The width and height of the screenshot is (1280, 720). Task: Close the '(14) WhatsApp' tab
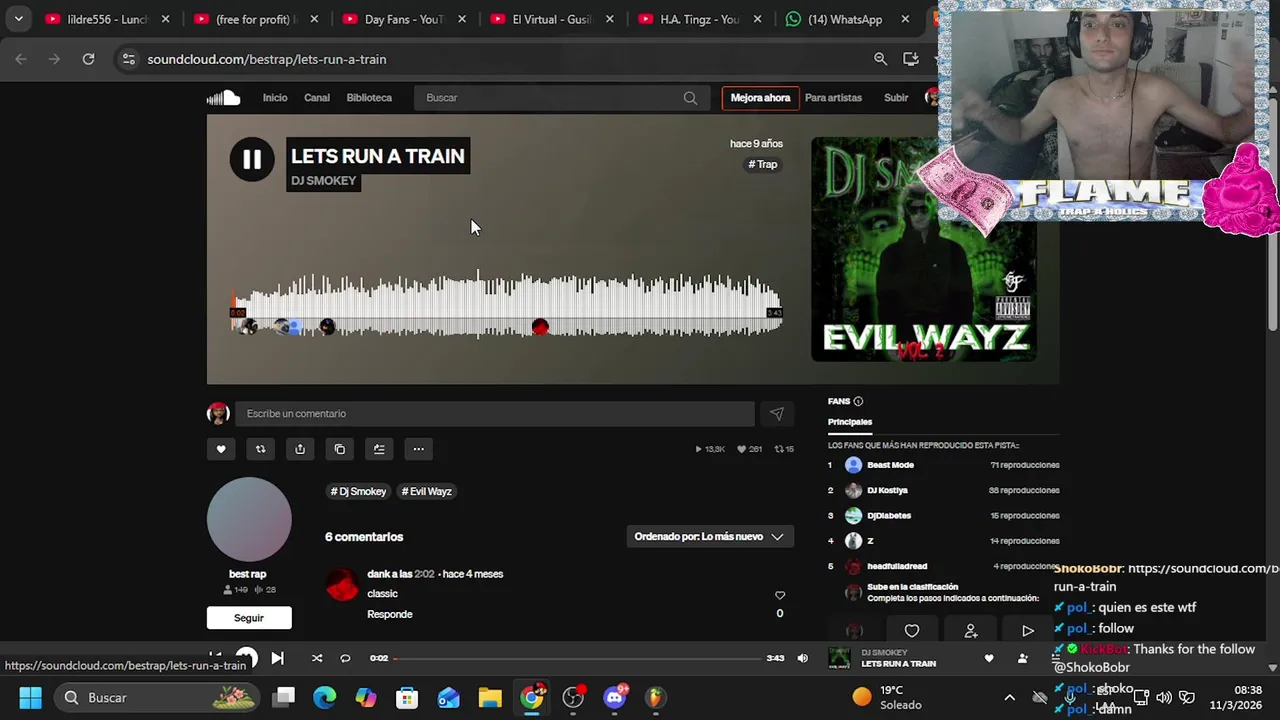[x=905, y=19]
